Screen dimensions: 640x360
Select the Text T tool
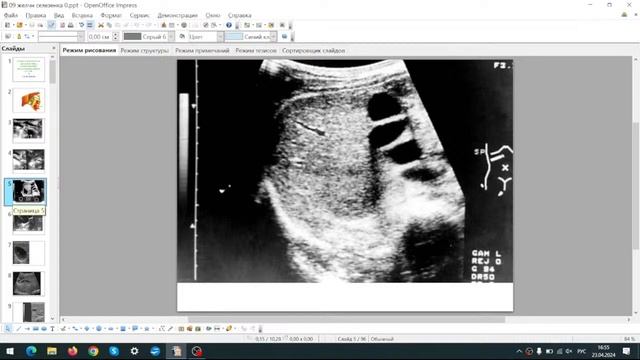52,329
